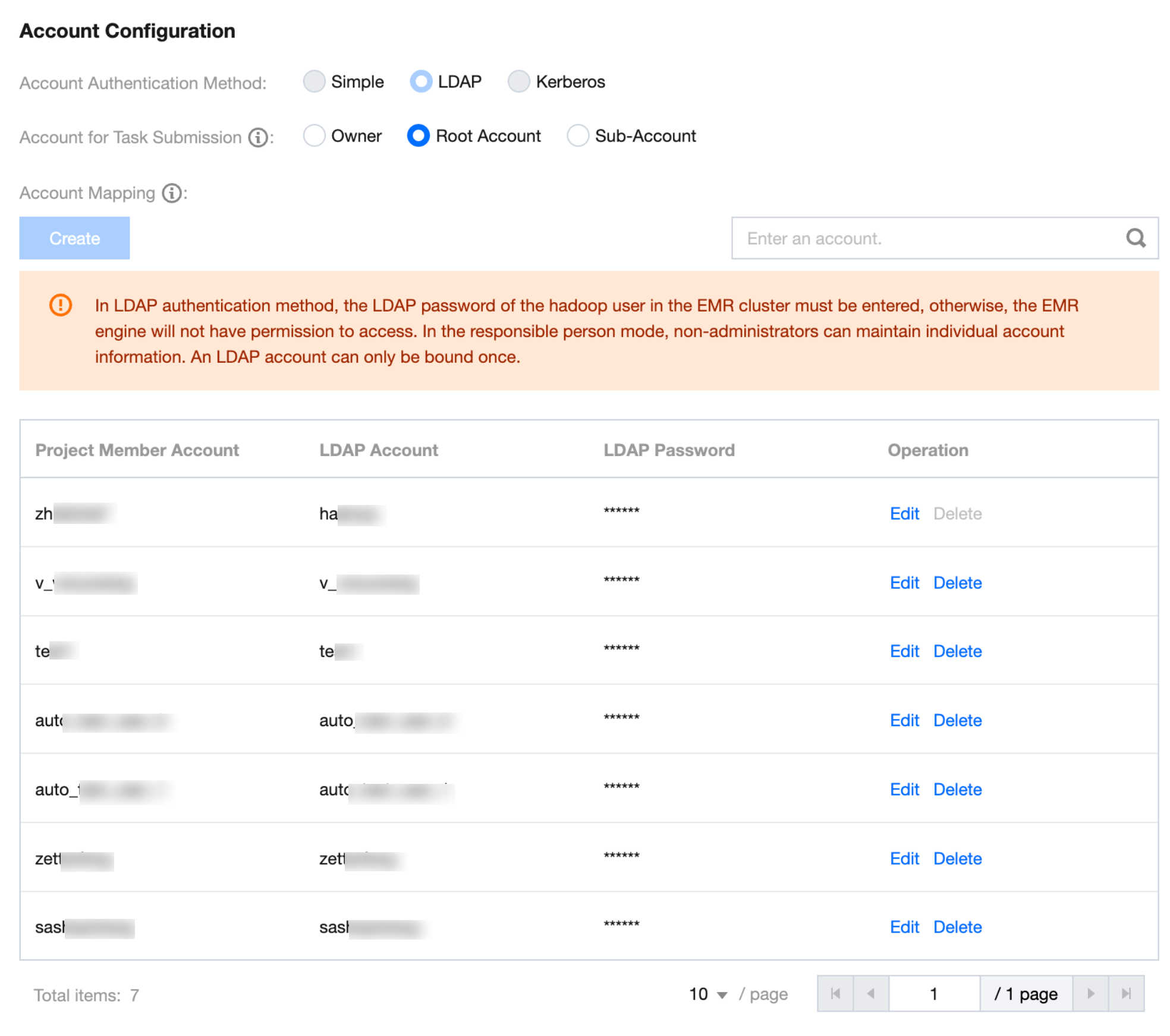Click the Enter an account field

tap(927, 238)
